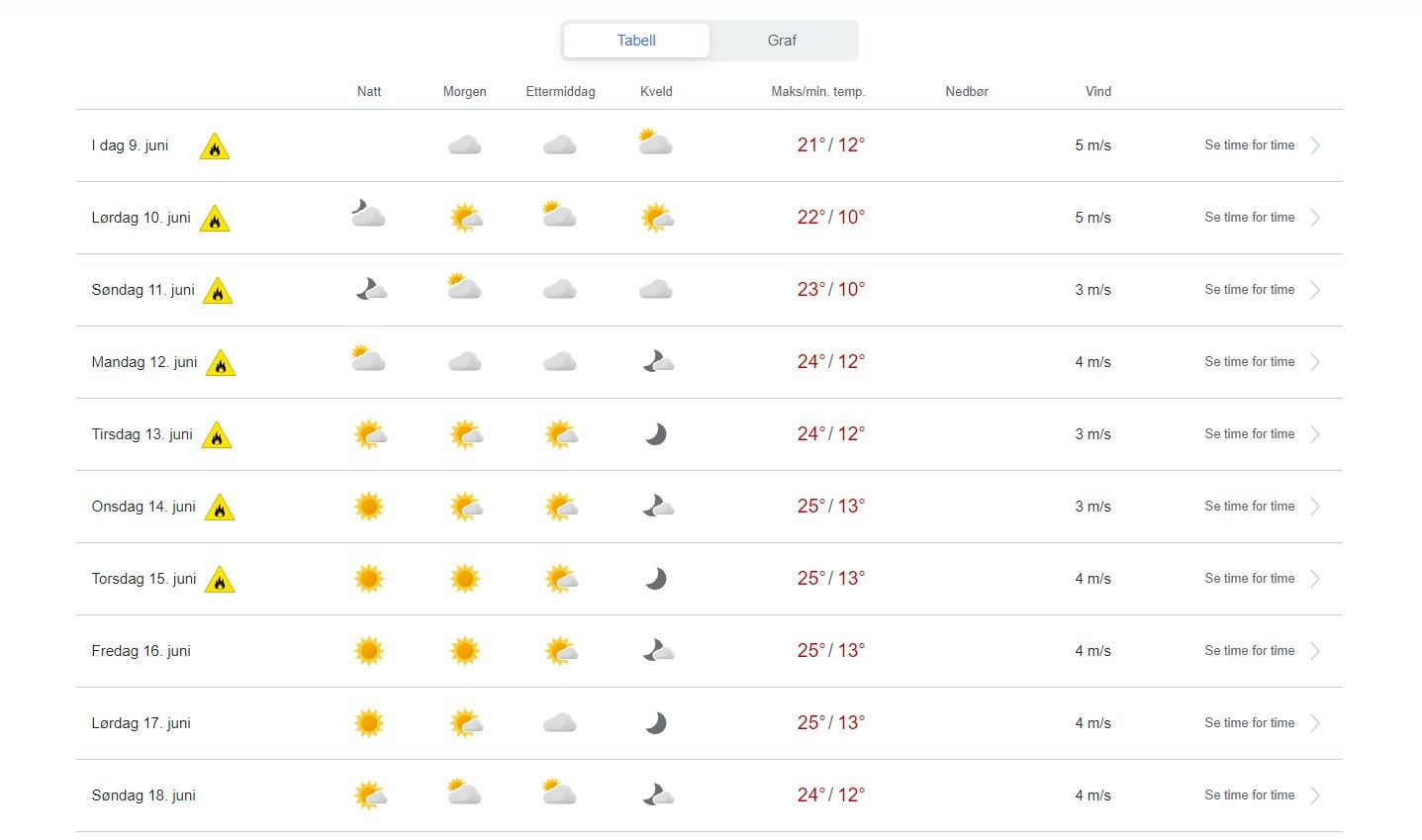Click night weather icon for Søndag 11. juni

coord(369,290)
